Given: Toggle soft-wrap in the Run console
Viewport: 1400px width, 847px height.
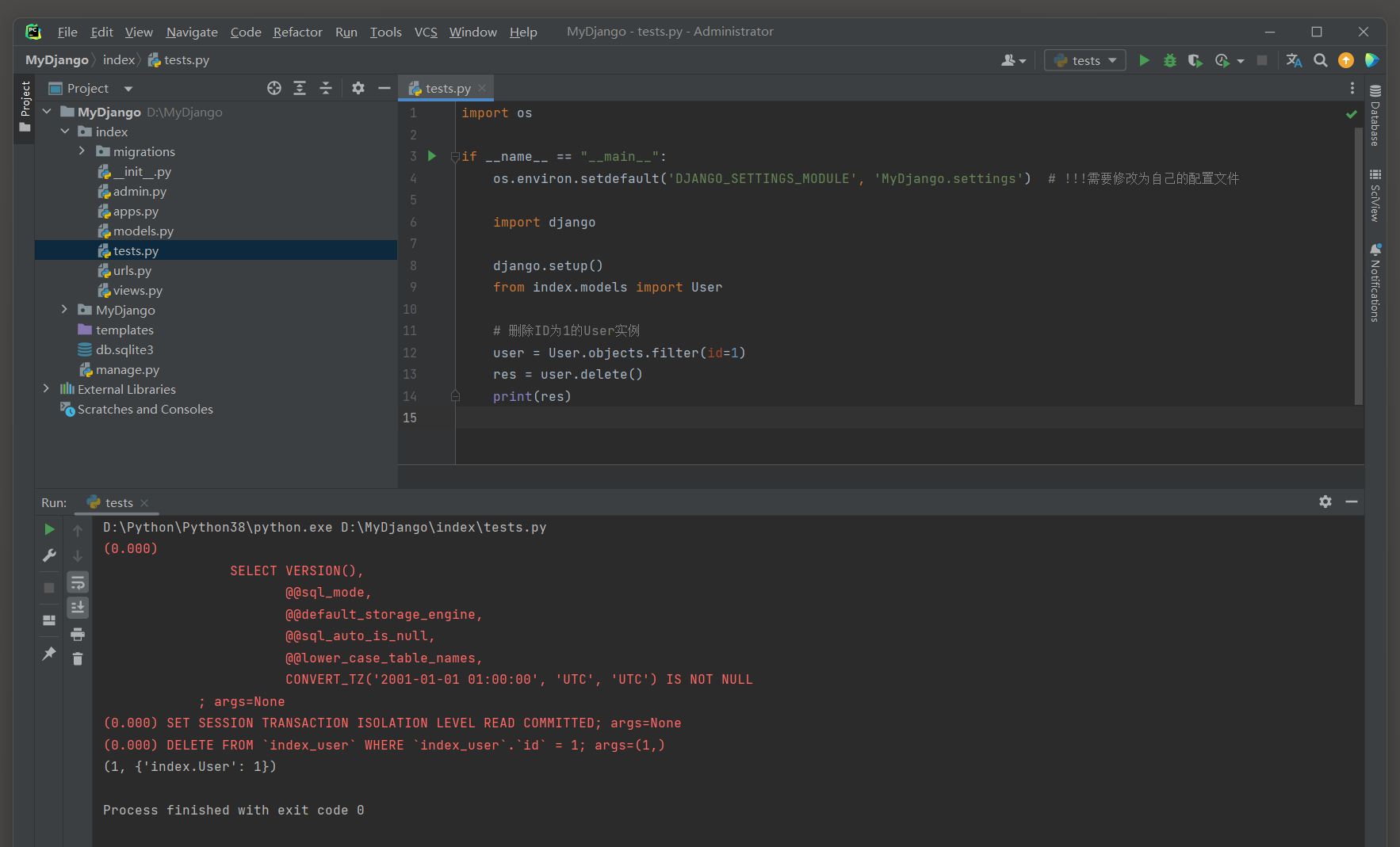Looking at the screenshot, I should [x=78, y=582].
